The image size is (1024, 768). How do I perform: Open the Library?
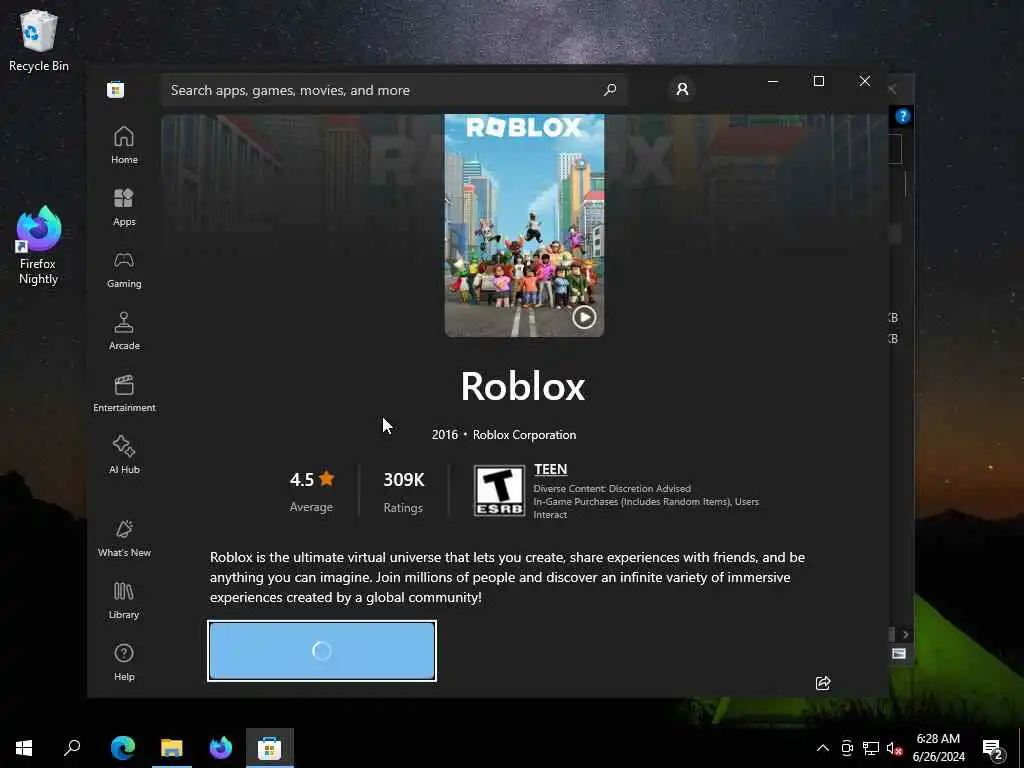(124, 600)
